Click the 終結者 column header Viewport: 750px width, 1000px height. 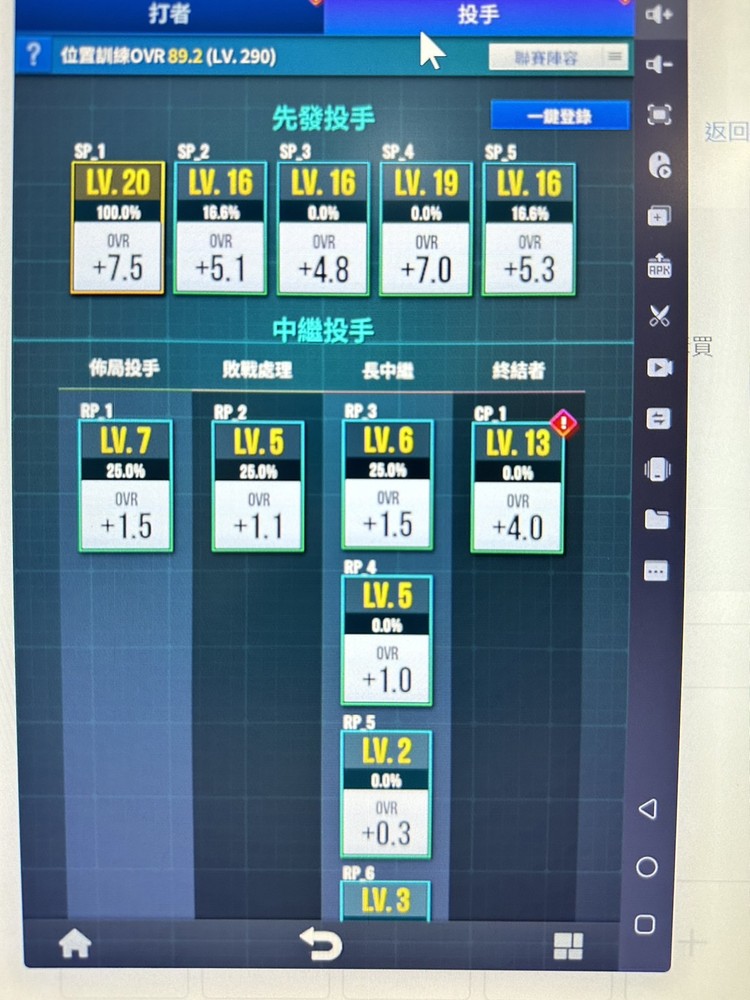coord(518,370)
